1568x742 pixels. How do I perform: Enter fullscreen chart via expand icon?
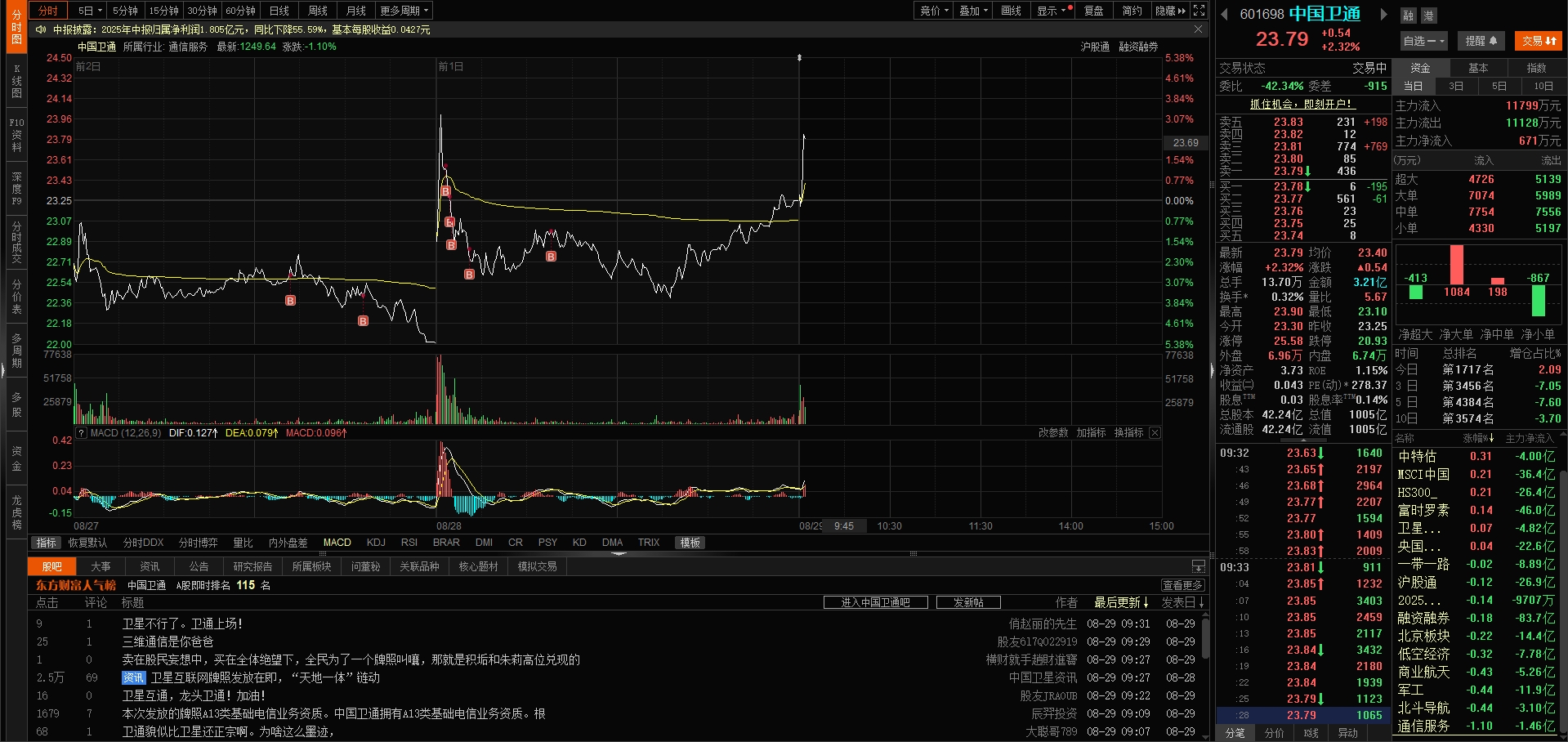tap(1199, 11)
